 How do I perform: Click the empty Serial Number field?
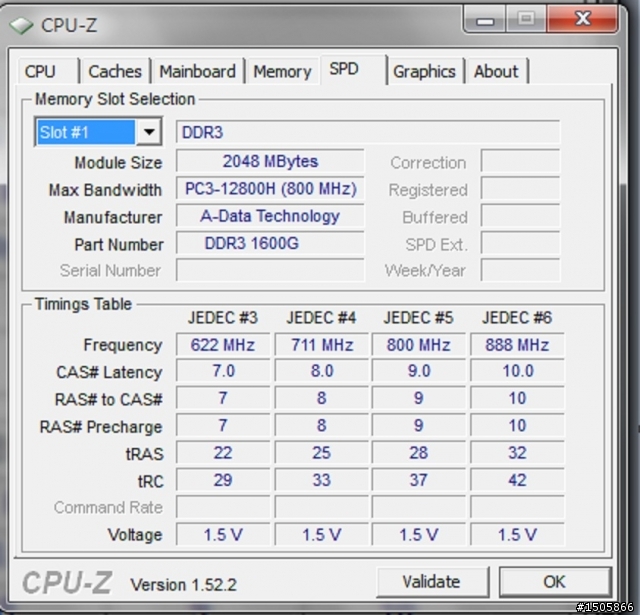click(270, 270)
